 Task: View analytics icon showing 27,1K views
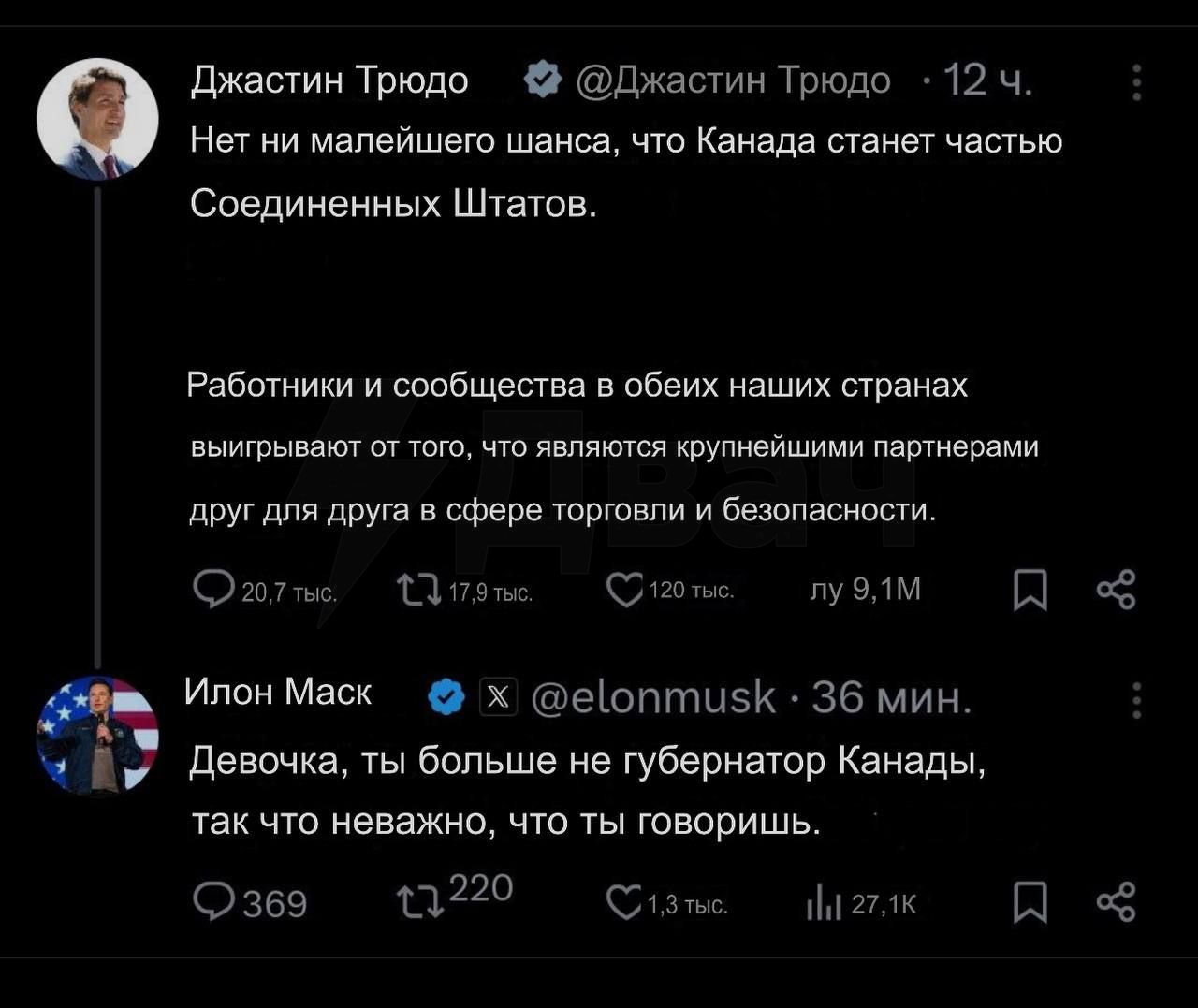click(x=824, y=904)
